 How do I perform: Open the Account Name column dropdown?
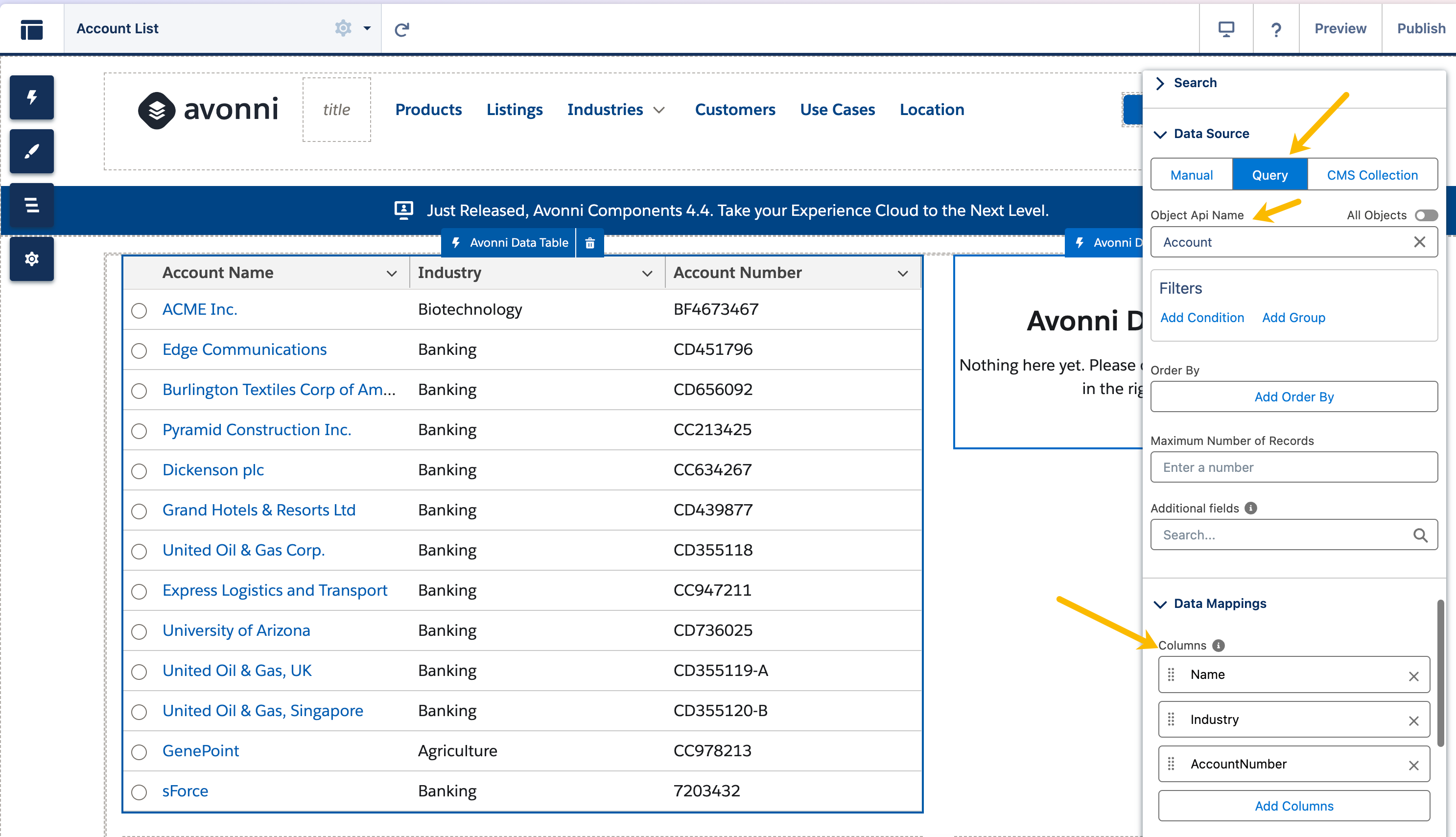pyautogui.click(x=392, y=273)
